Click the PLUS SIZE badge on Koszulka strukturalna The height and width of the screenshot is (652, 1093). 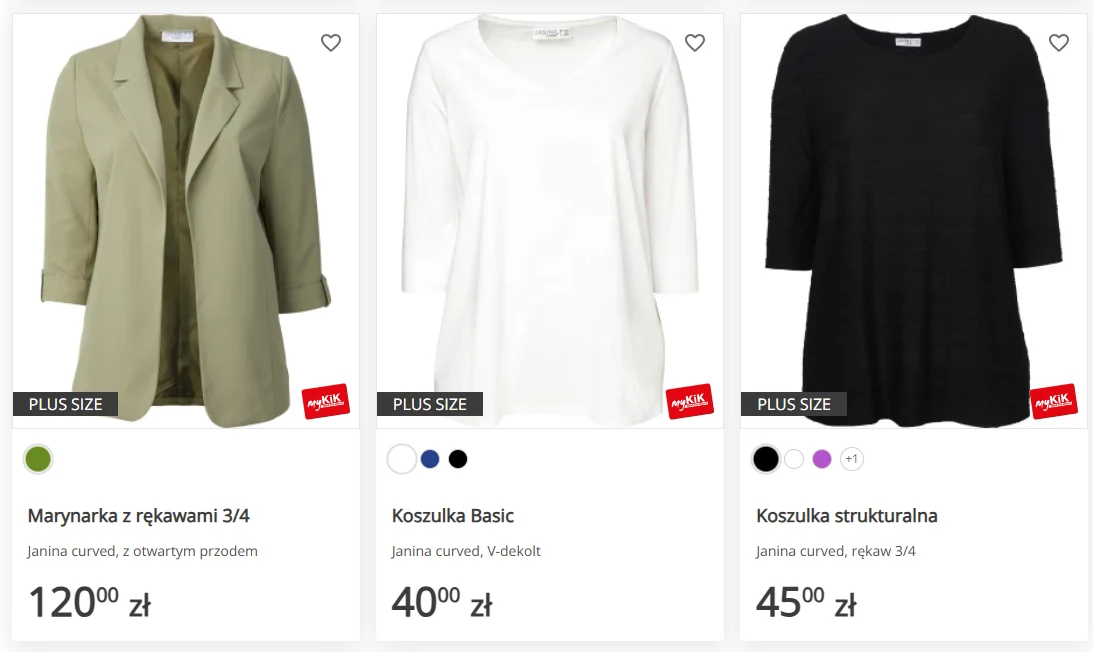coord(793,404)
